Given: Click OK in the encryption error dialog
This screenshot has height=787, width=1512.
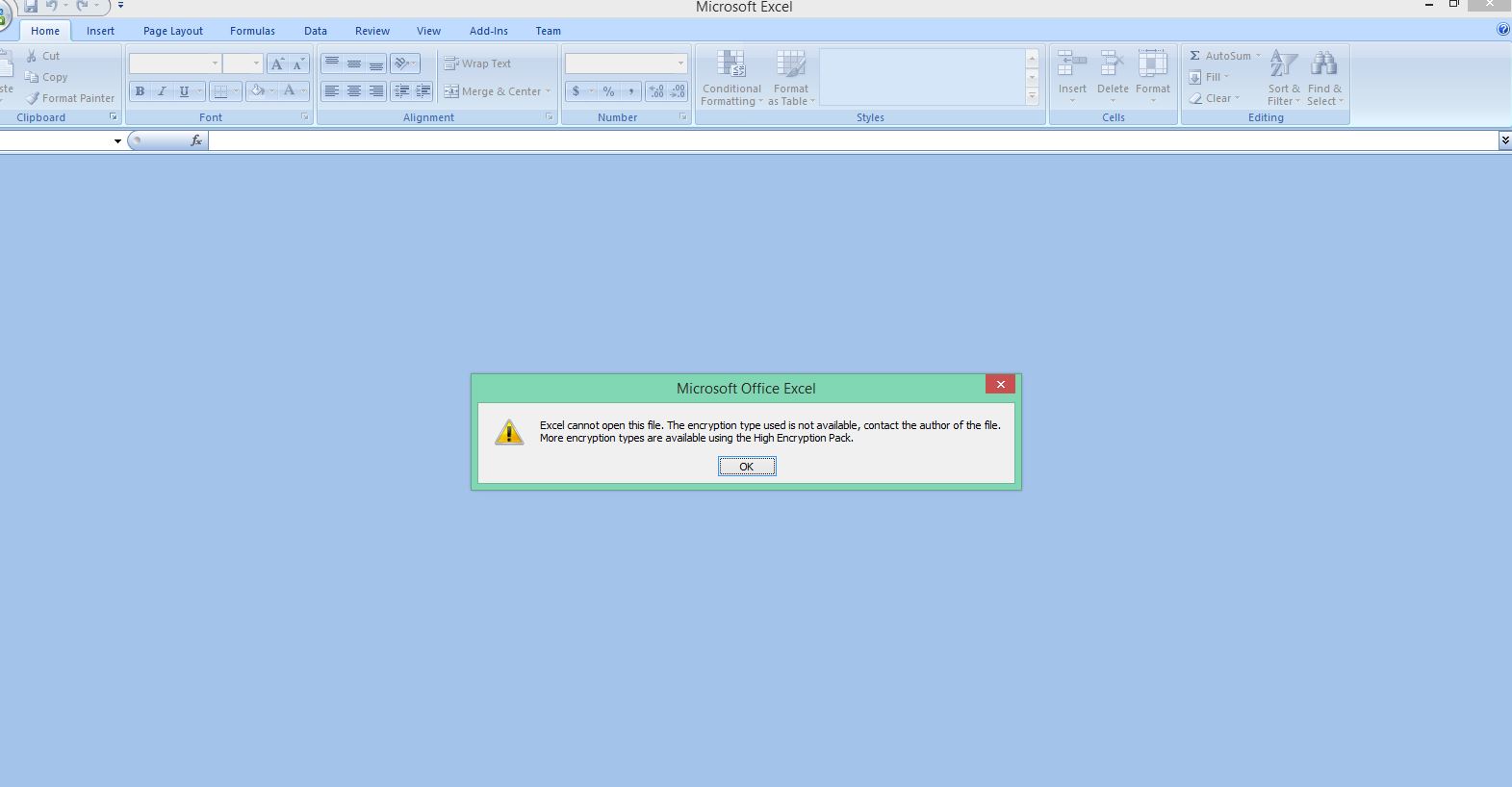Looking at the screenshot, I should [x=747, y=467].
